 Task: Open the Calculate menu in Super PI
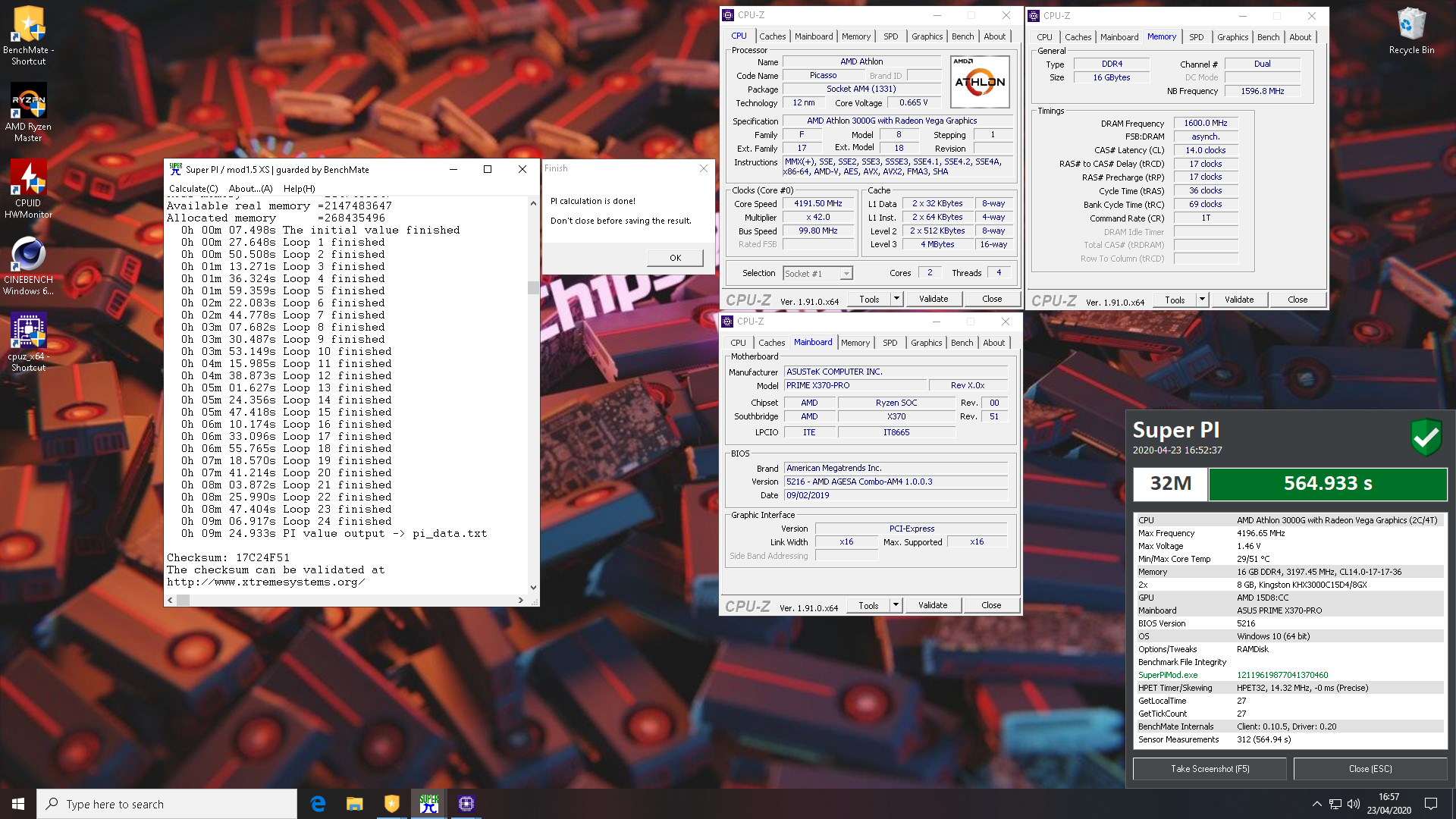tap(193, 189)
